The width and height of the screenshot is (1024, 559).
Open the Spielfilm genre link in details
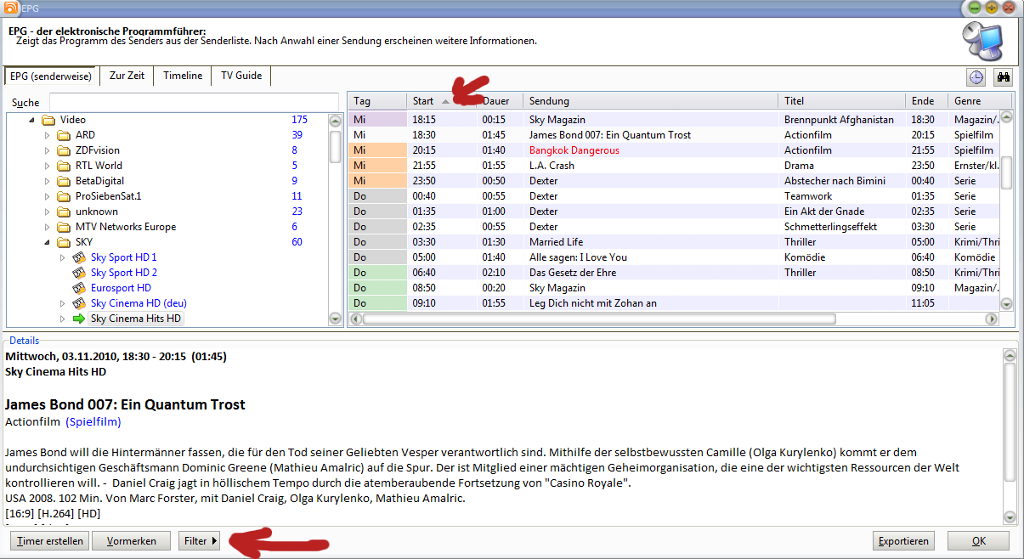click(93, 422)
